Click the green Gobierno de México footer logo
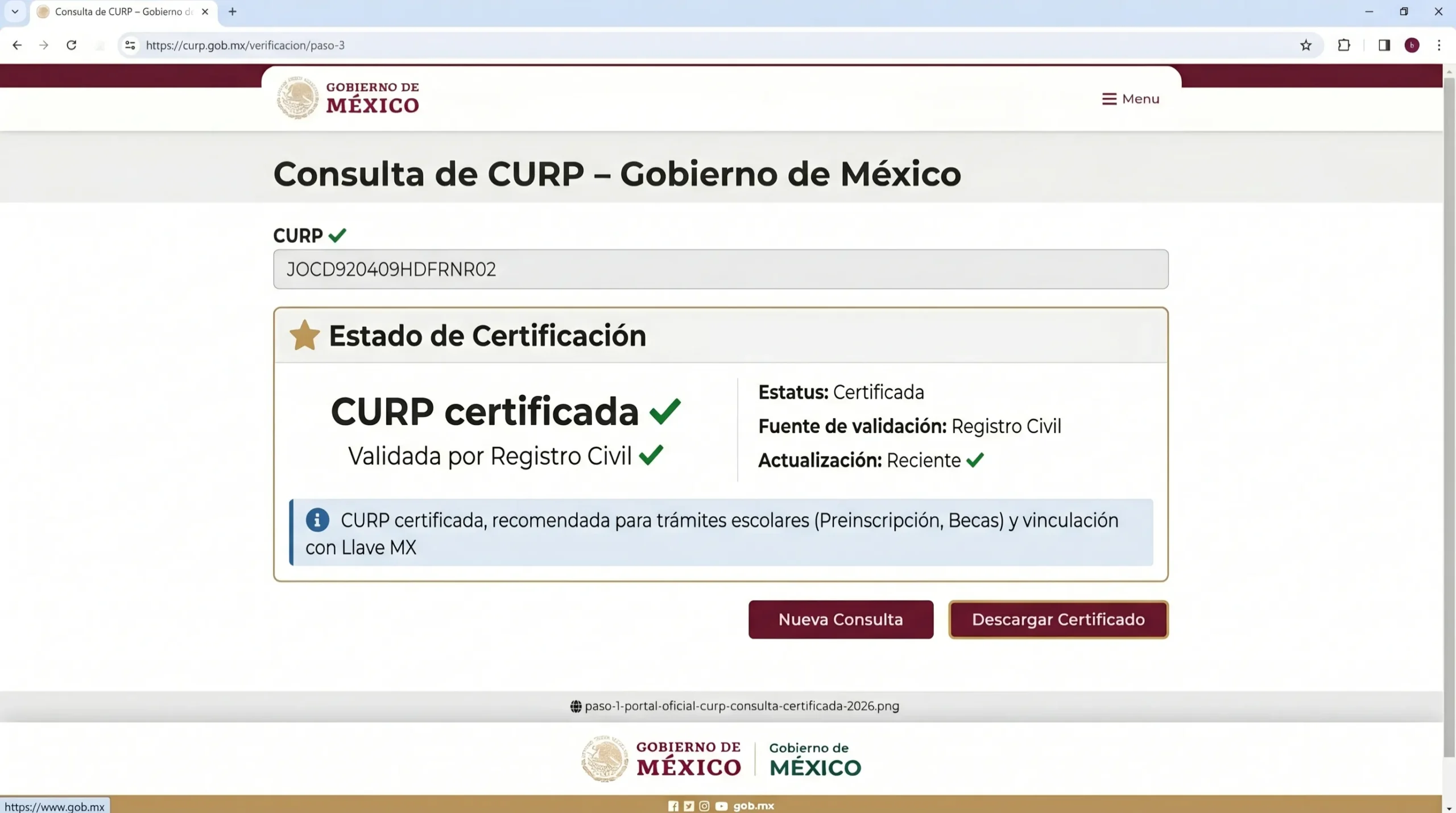Image resolution: width=1456 pixels, height=813 pixels. click(x=815, y=759)
